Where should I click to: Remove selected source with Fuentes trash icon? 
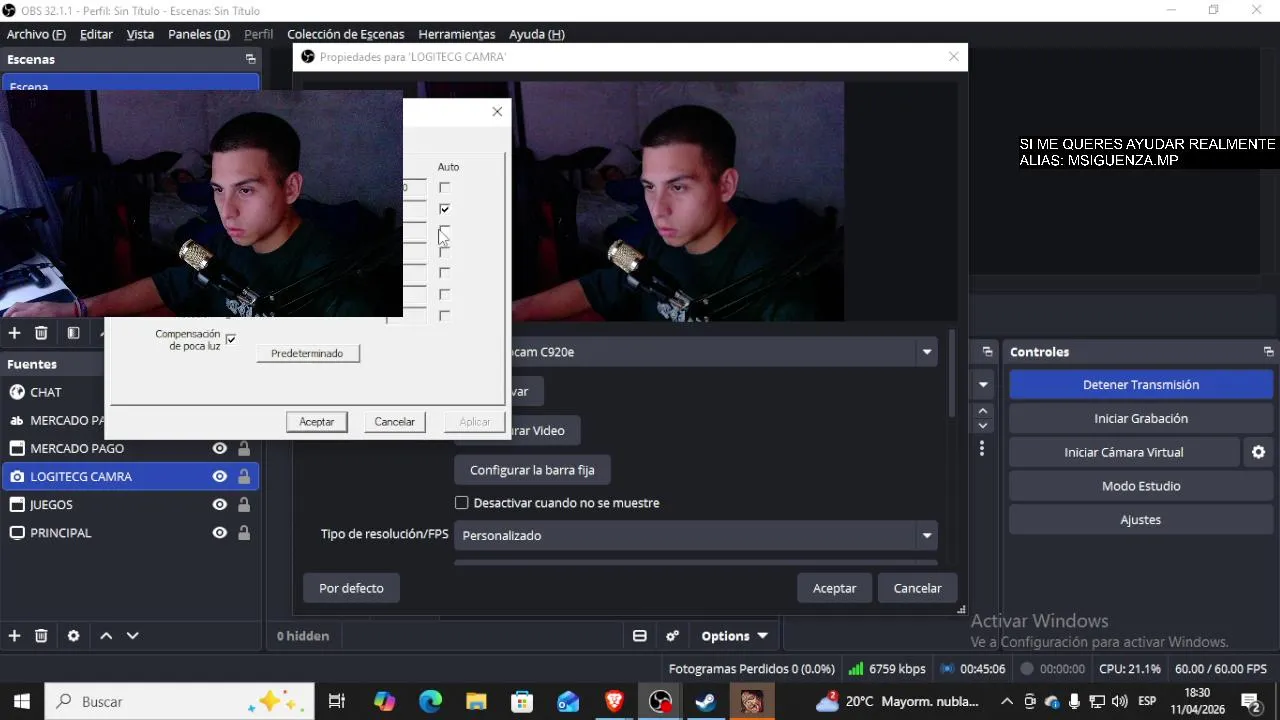point(41,635)
